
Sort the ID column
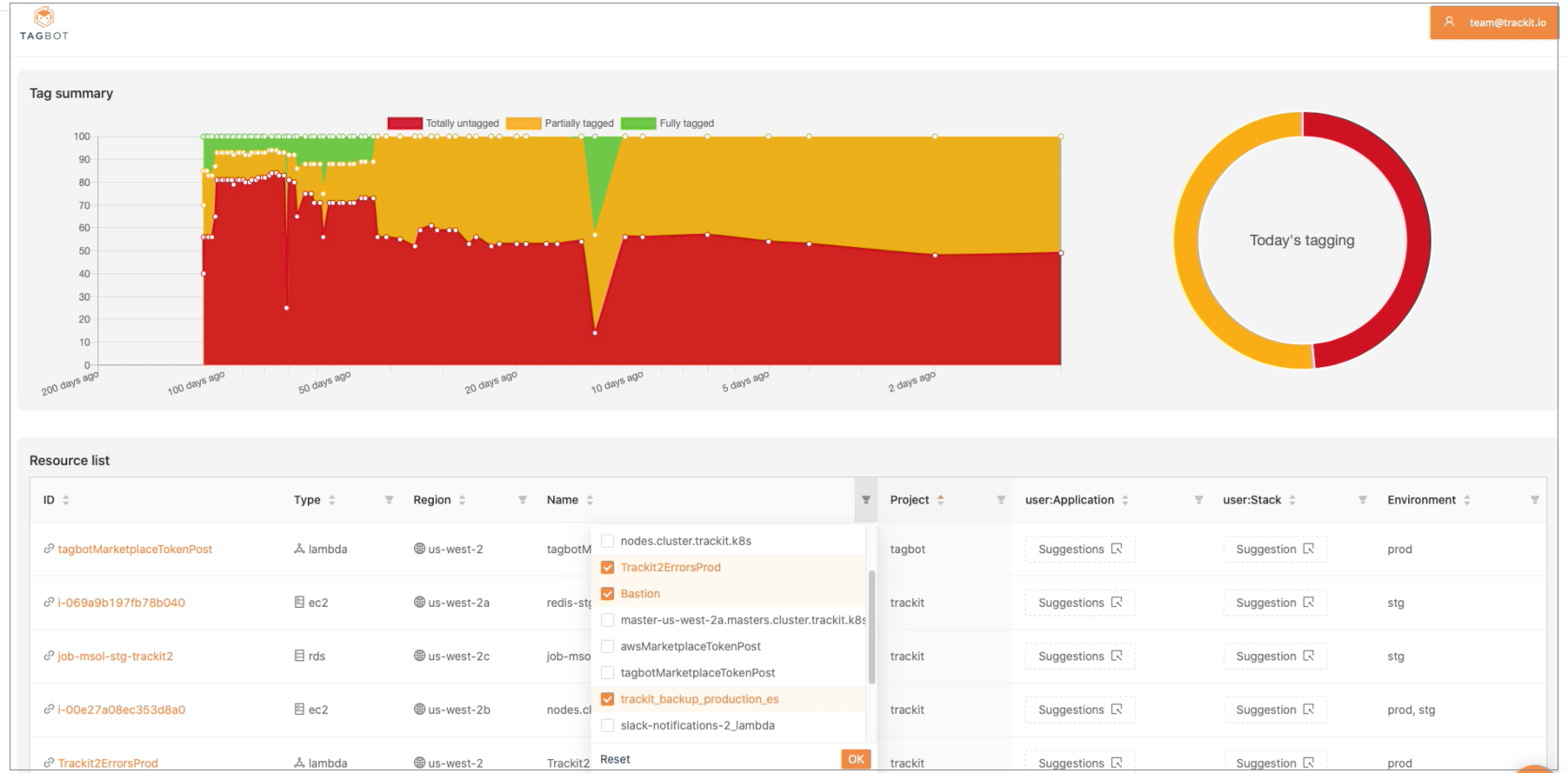pyautogui.click(x=66, y=500)
